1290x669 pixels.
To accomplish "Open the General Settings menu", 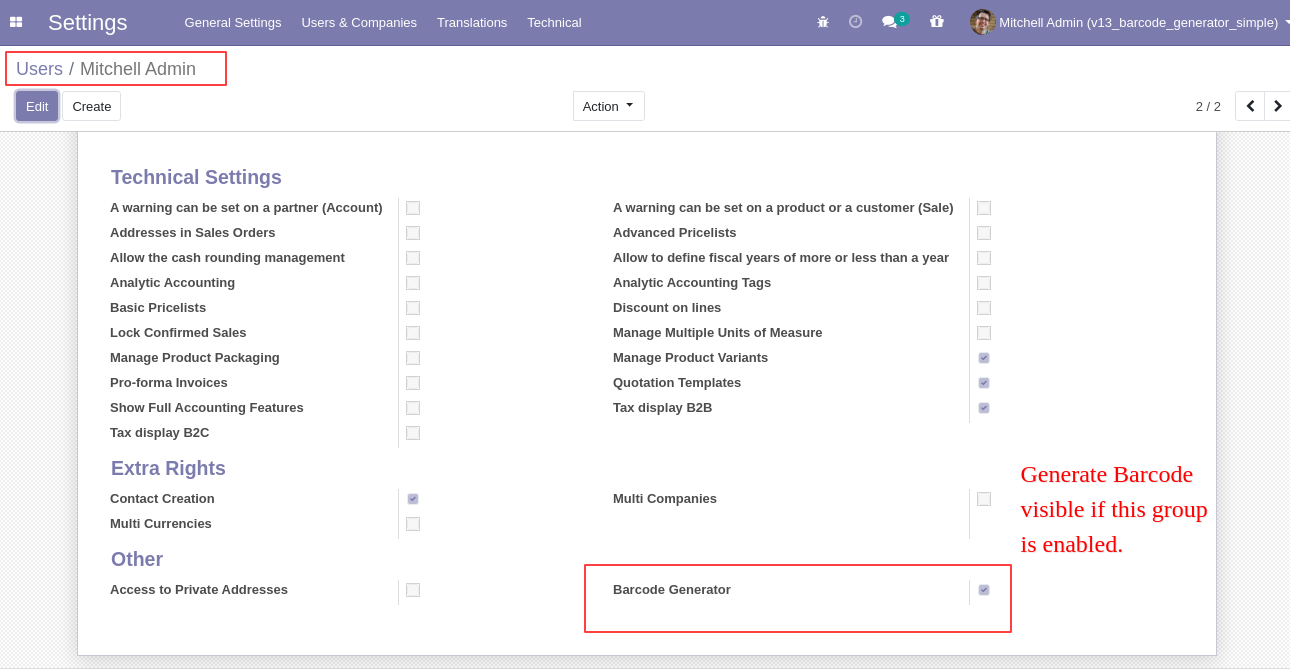I will 233,22.
